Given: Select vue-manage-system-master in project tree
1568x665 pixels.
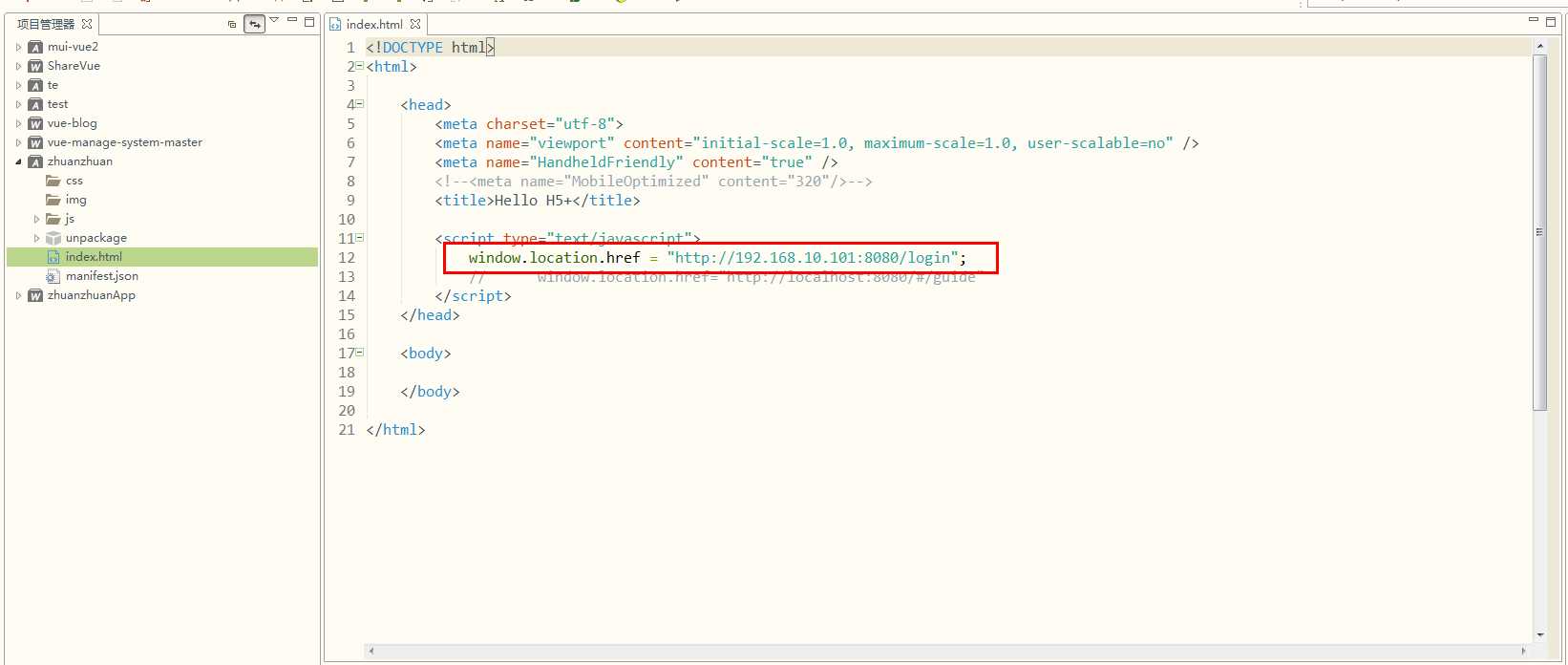Looking at the screenshot, I should 125,142.
